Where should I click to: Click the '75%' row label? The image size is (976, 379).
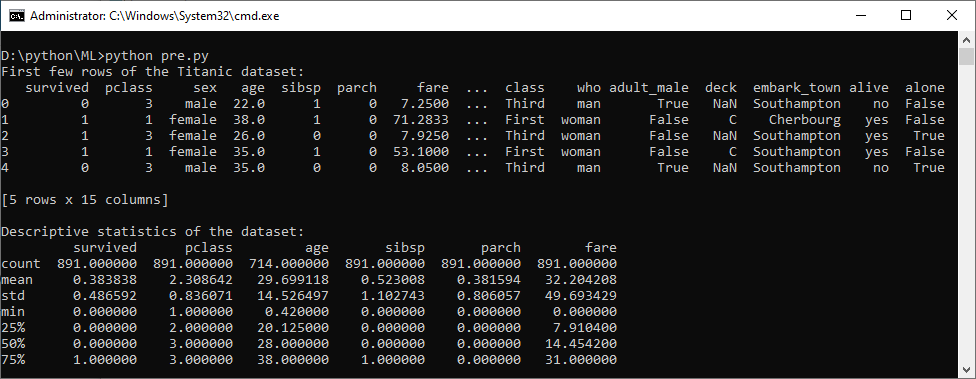13,359
